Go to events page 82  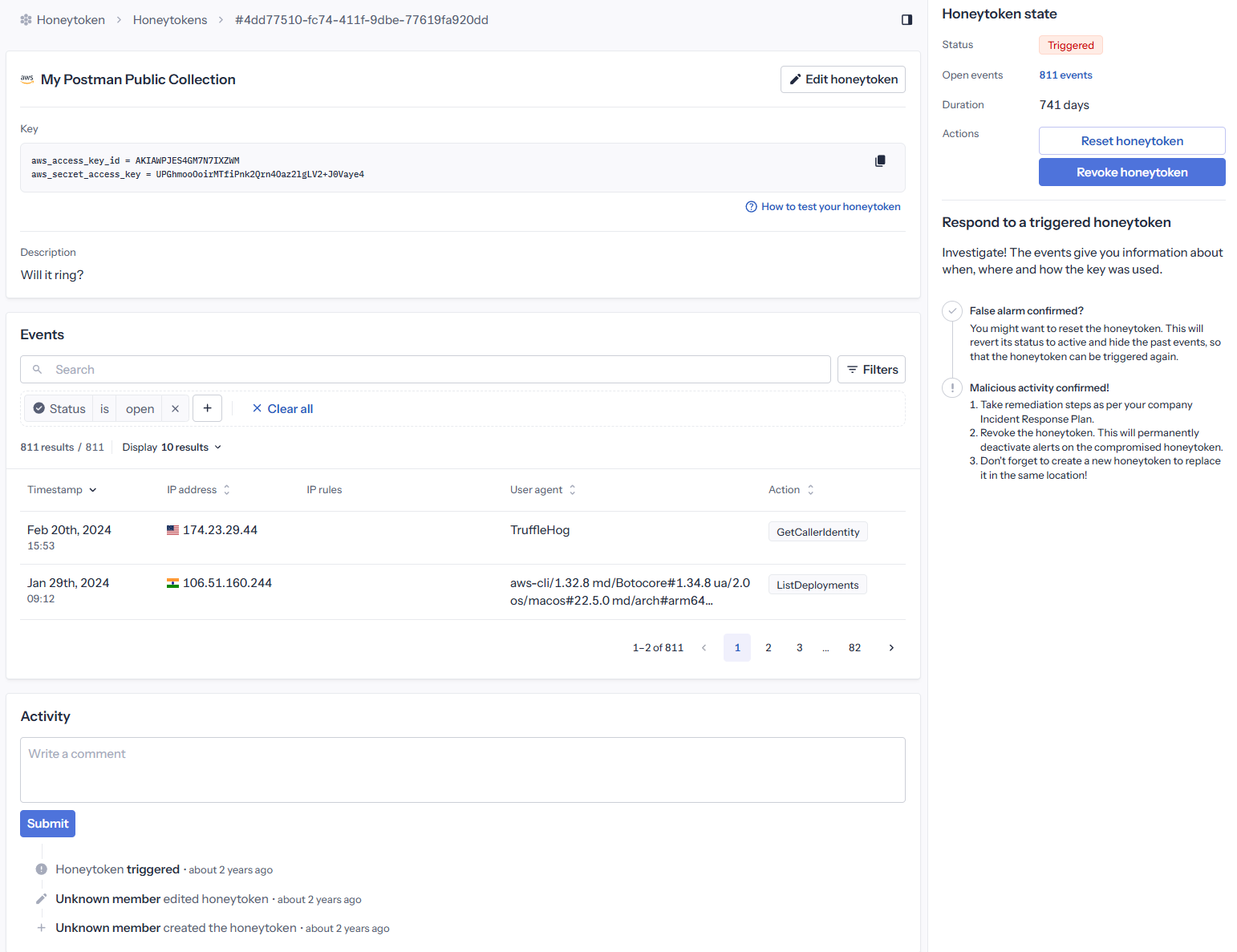[x=854, y=648]
